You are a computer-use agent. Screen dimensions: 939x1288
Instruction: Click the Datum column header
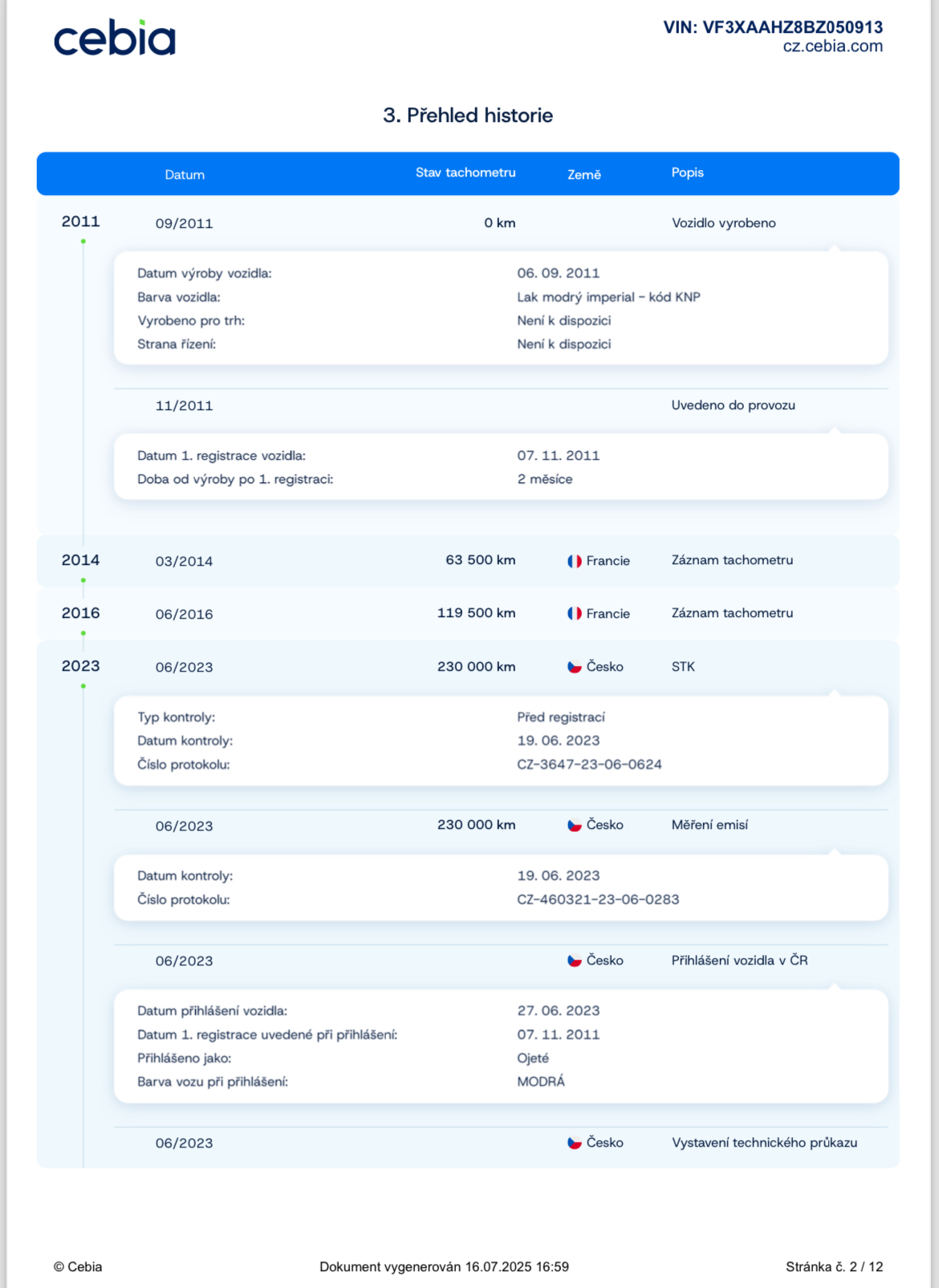click(x=185, y=175)
